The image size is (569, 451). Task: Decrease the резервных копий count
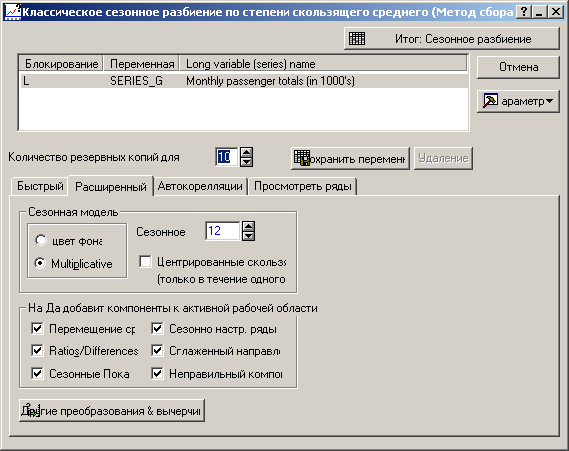[x=246, y=162]
